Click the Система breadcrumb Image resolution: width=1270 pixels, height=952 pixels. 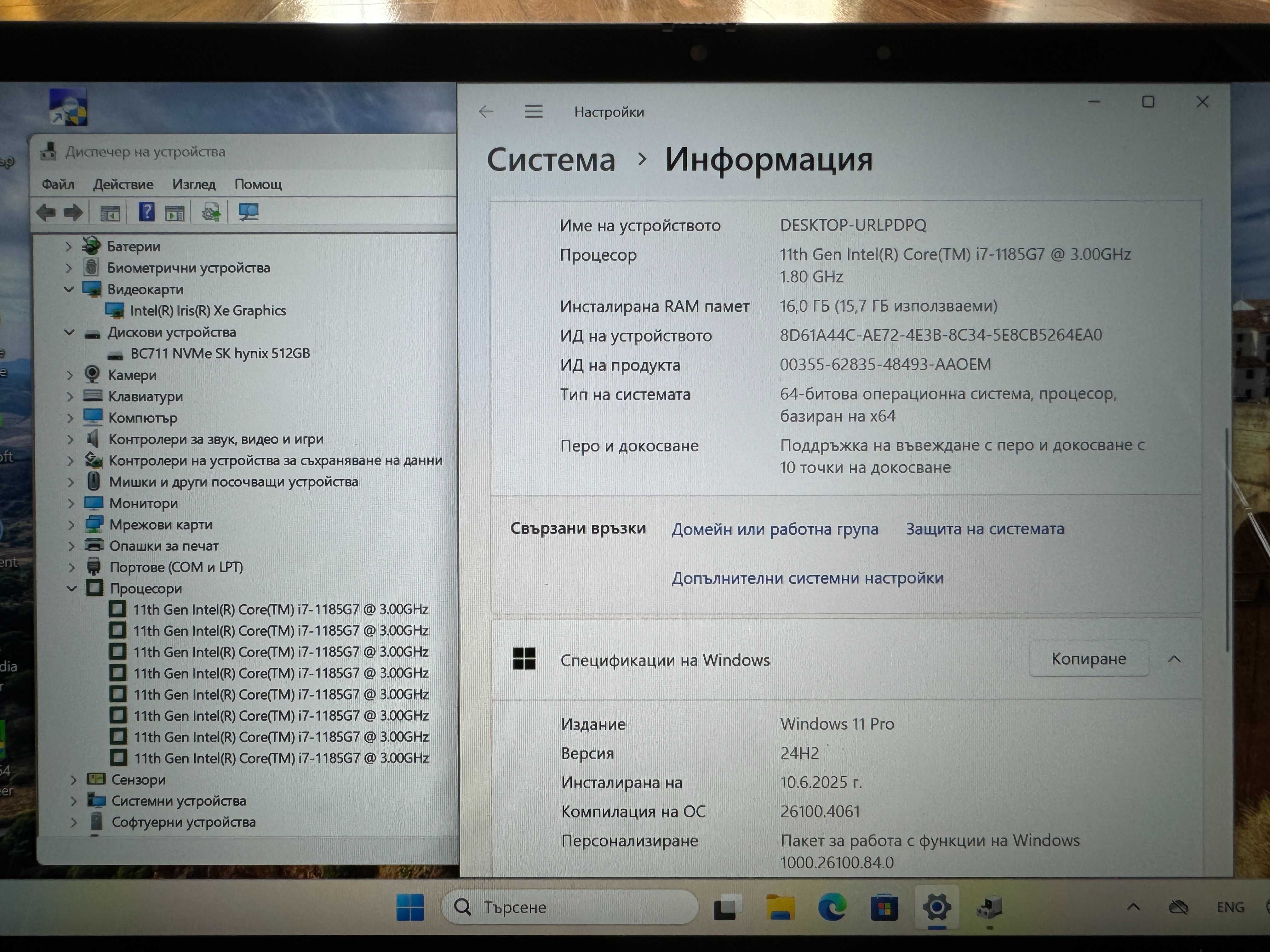point(551,160)
